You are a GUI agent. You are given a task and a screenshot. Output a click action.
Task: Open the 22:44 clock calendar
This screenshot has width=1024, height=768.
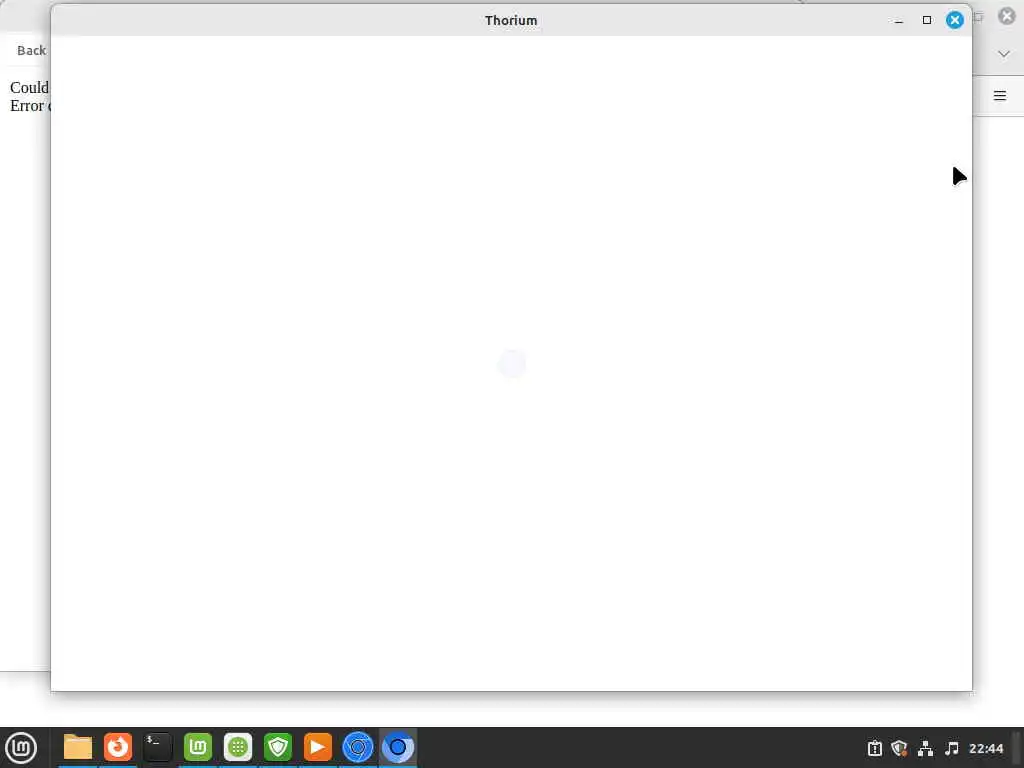coord(985,748)
